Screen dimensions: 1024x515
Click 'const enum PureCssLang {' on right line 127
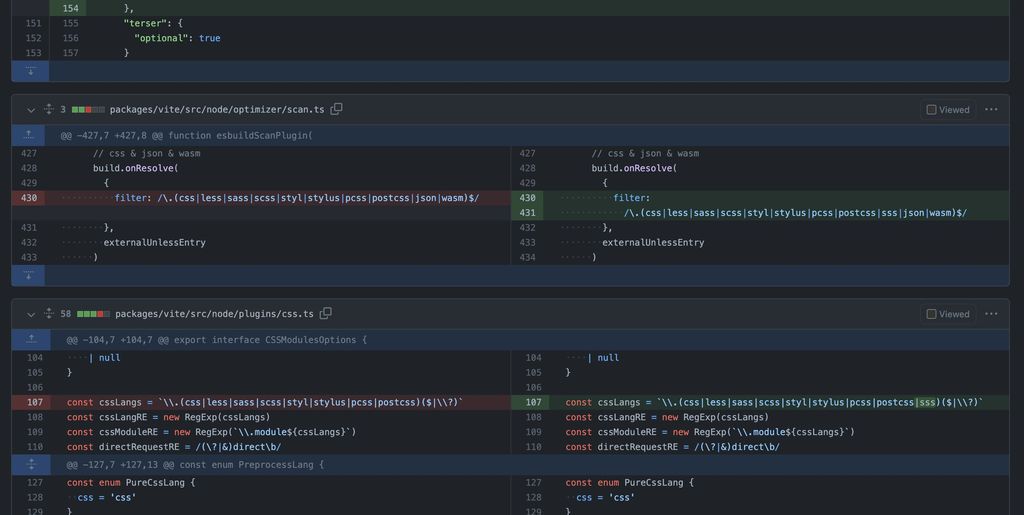(x=630, y=482)
